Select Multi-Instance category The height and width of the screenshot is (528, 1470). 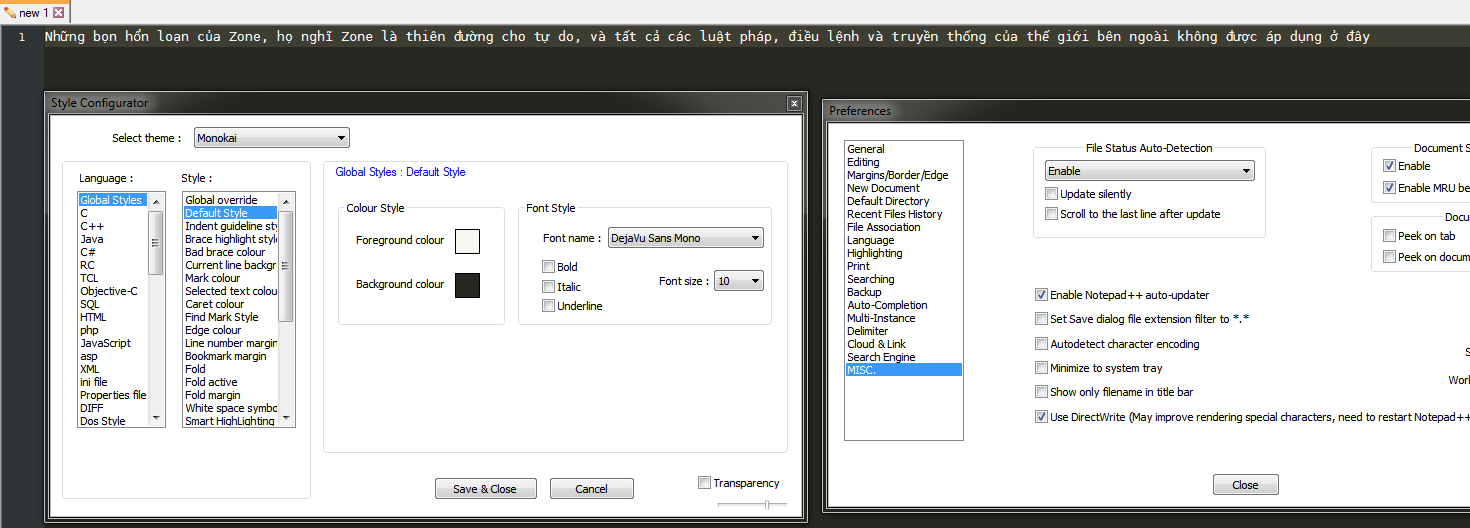[x=883, y=318]
